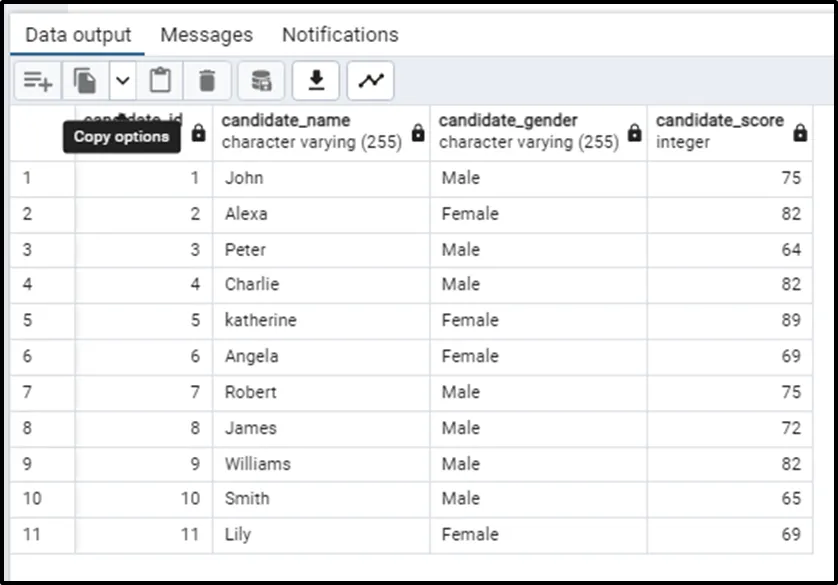Select the Data output tab
The height and width of the screenshot is (585, 838).
(x=78, y=35)
